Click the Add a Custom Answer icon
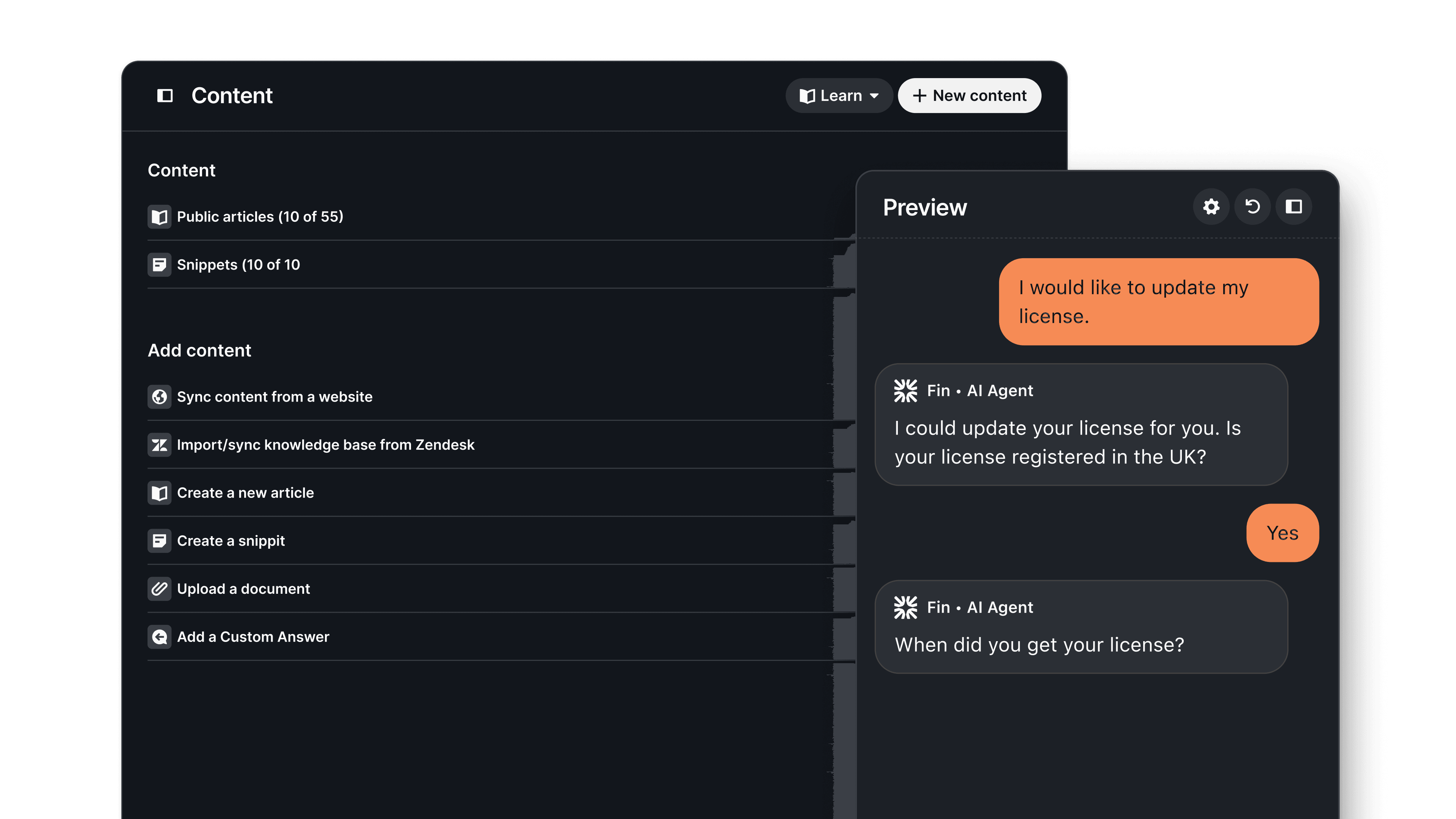This screenshot has width=1456, height=819. pos(159,637)
